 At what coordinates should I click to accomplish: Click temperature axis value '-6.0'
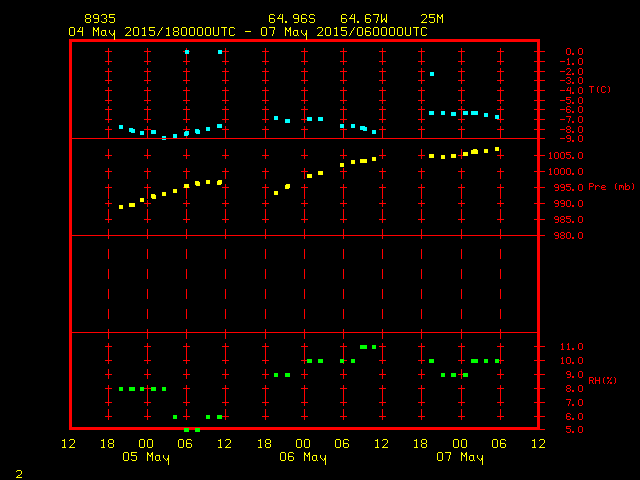point(571,110)
